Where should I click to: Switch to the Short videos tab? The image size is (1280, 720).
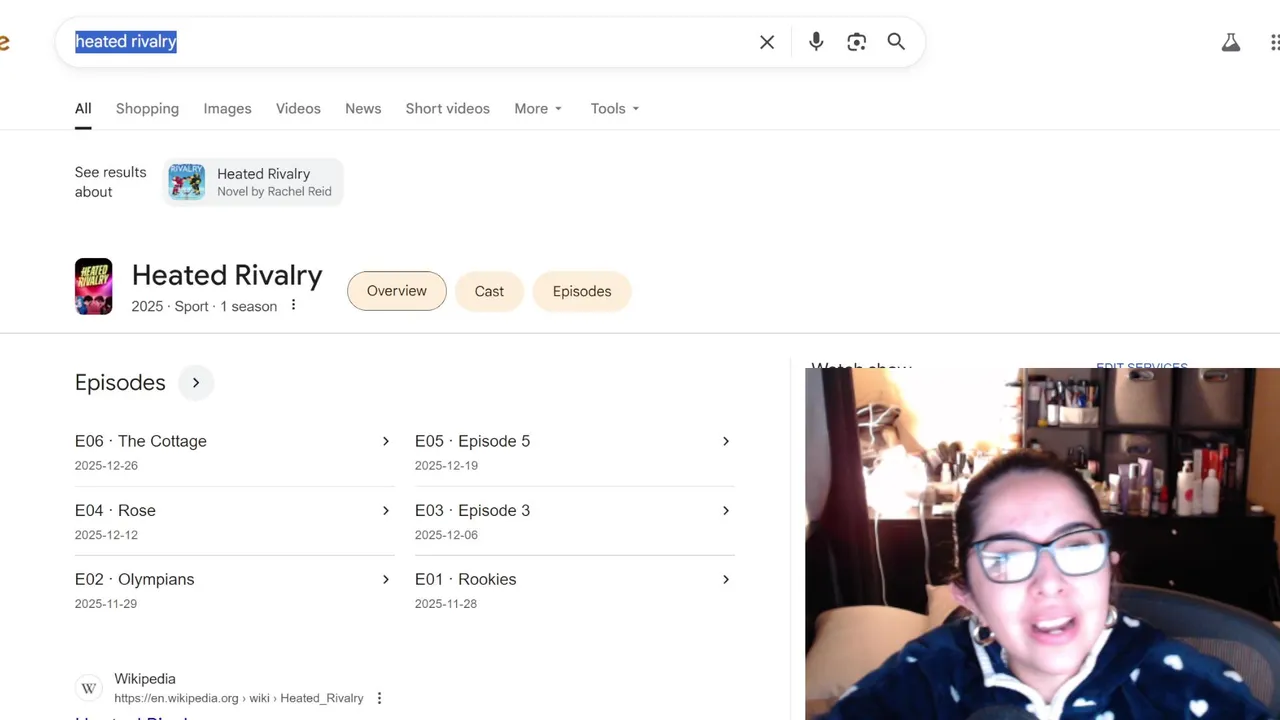pyautogui.click(x=447, y=109)
